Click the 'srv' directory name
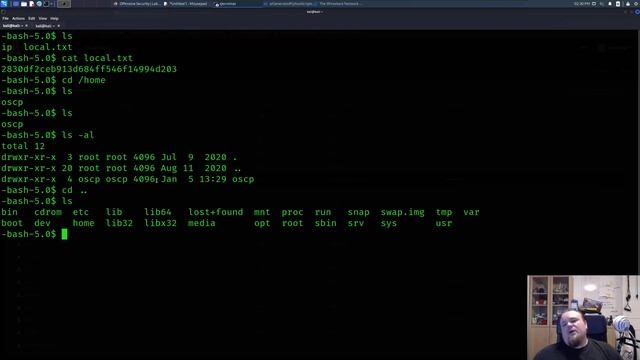 [x=356, y=223]
